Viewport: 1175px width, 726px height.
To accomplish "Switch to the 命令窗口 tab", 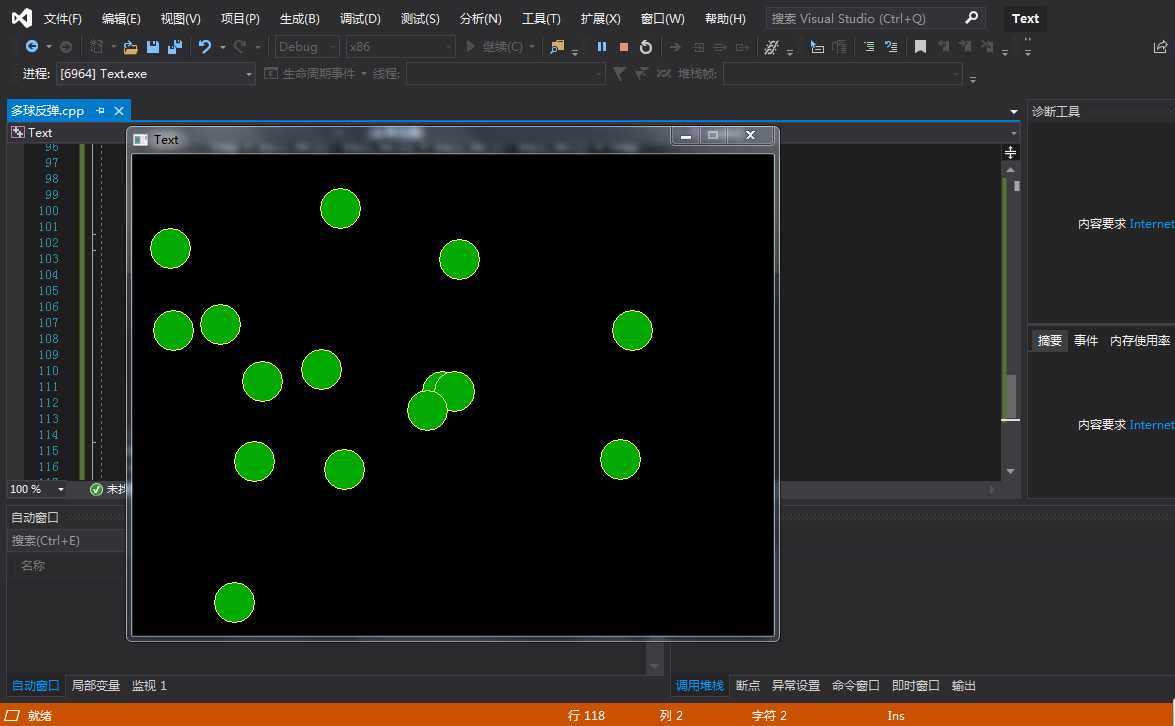I will tap(855, 686).
